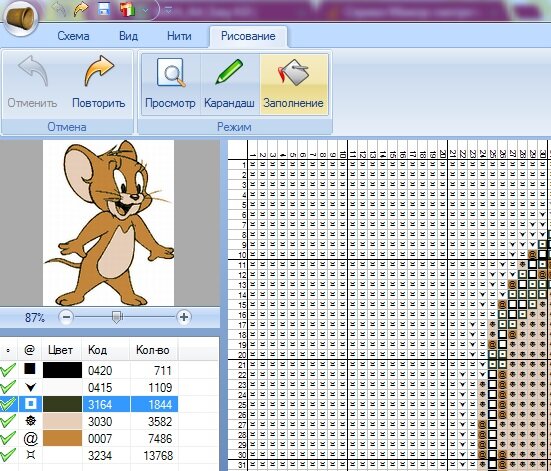Viewport: 551px width, 471px height.
Task: Switch to the Схема tab
Action: point(73,36)
